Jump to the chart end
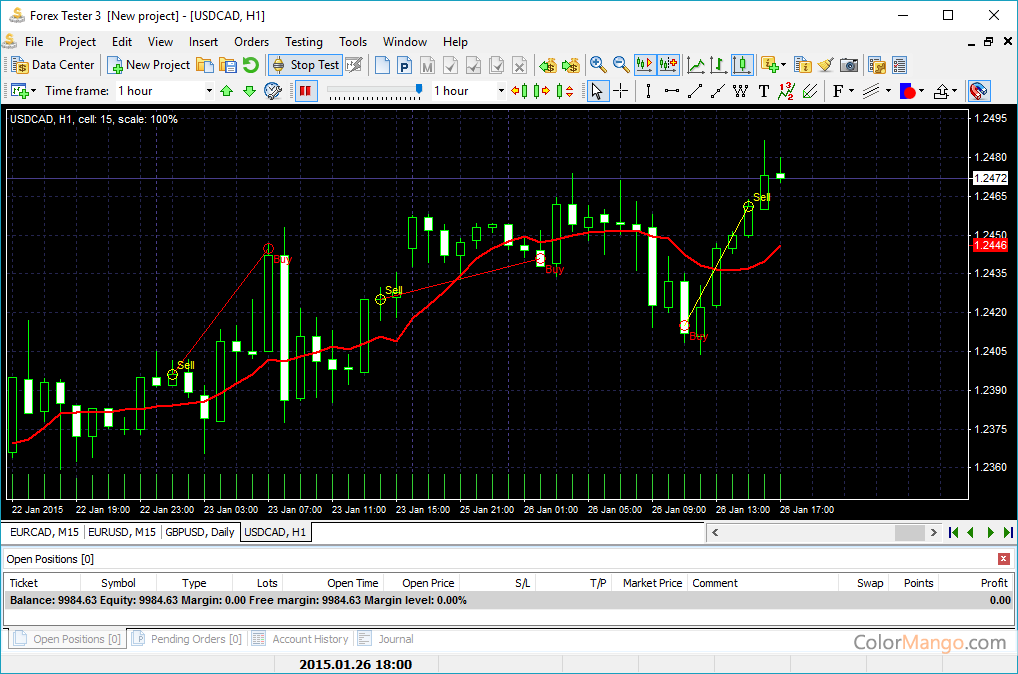Viewport: 1018px width, 674px height. (1008, 532)
